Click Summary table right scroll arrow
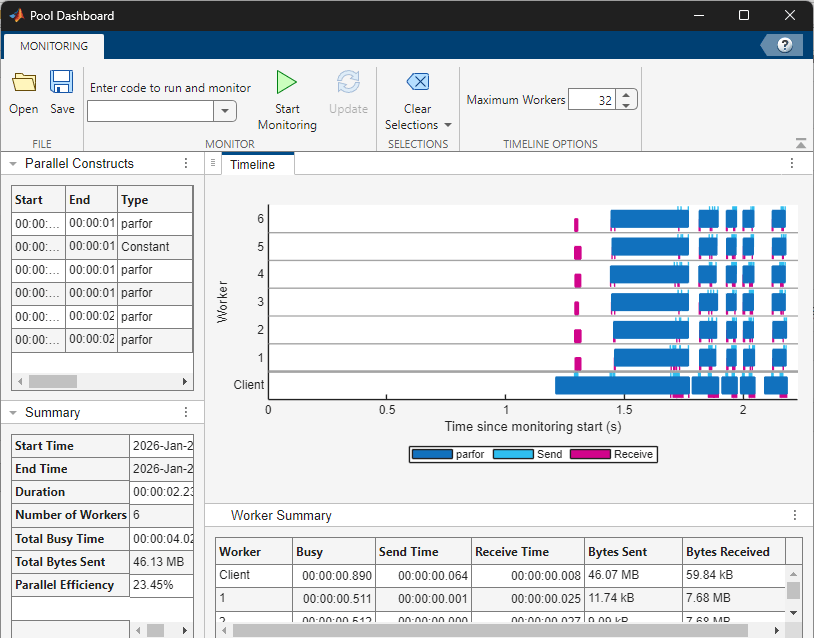Viewport: 814px width, 638px height. (x=185, y=630)
